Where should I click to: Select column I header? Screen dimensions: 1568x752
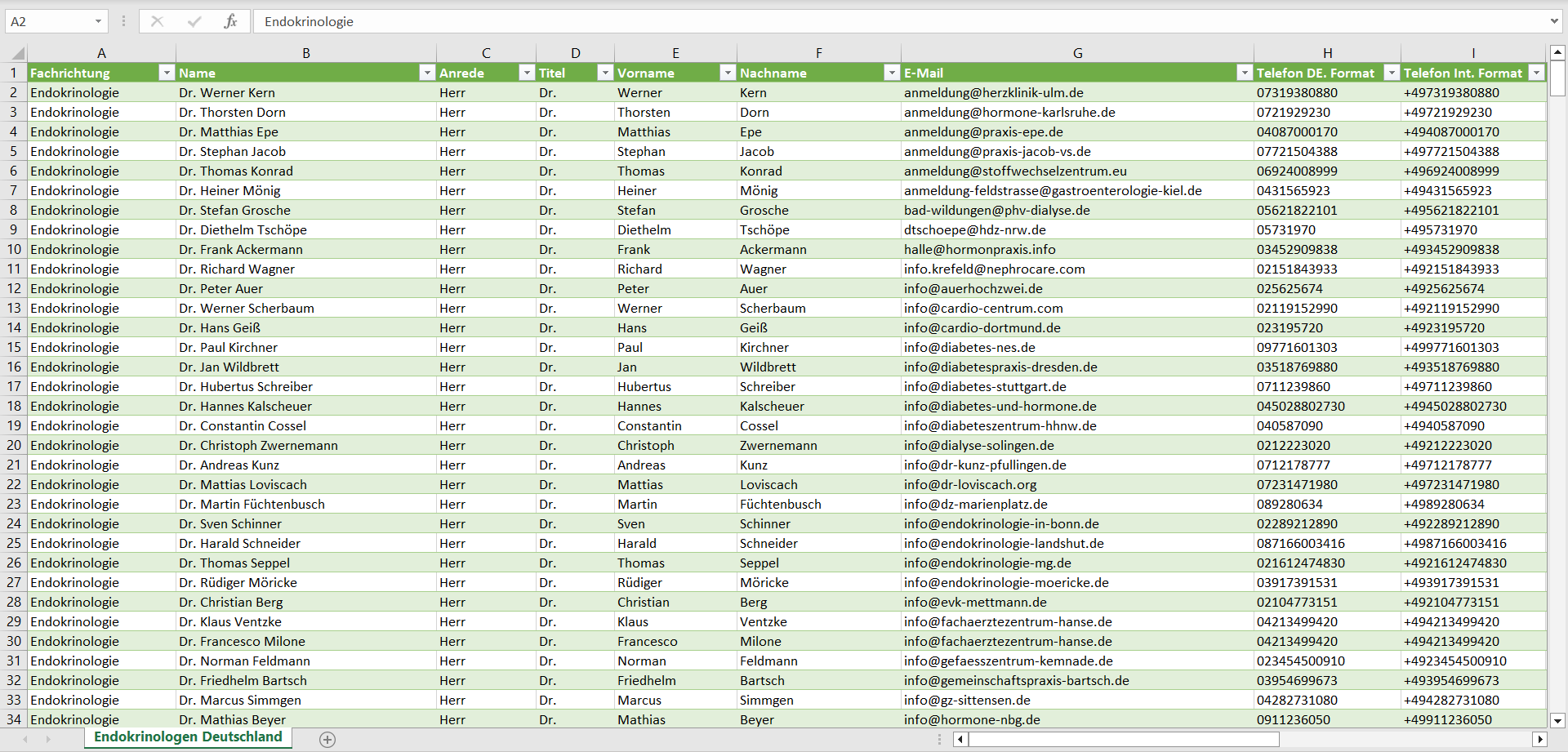click(1473, 53)
